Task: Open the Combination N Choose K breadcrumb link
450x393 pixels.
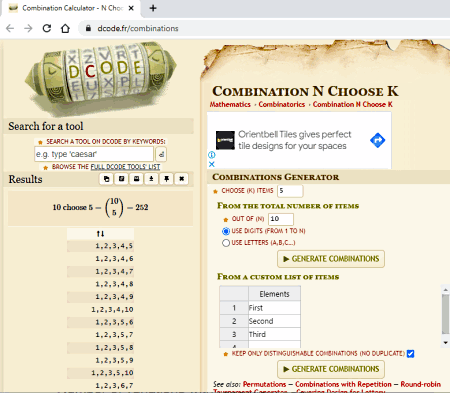Action: coord(353,104)
